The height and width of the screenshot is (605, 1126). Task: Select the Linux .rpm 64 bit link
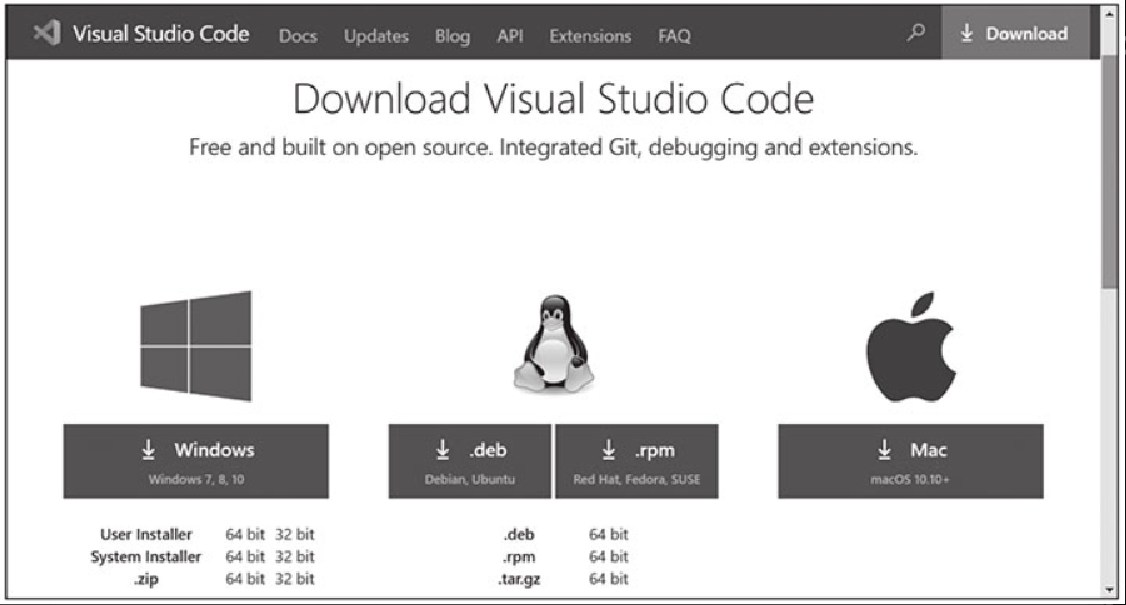pyautogui.click(x=608, y=556)
